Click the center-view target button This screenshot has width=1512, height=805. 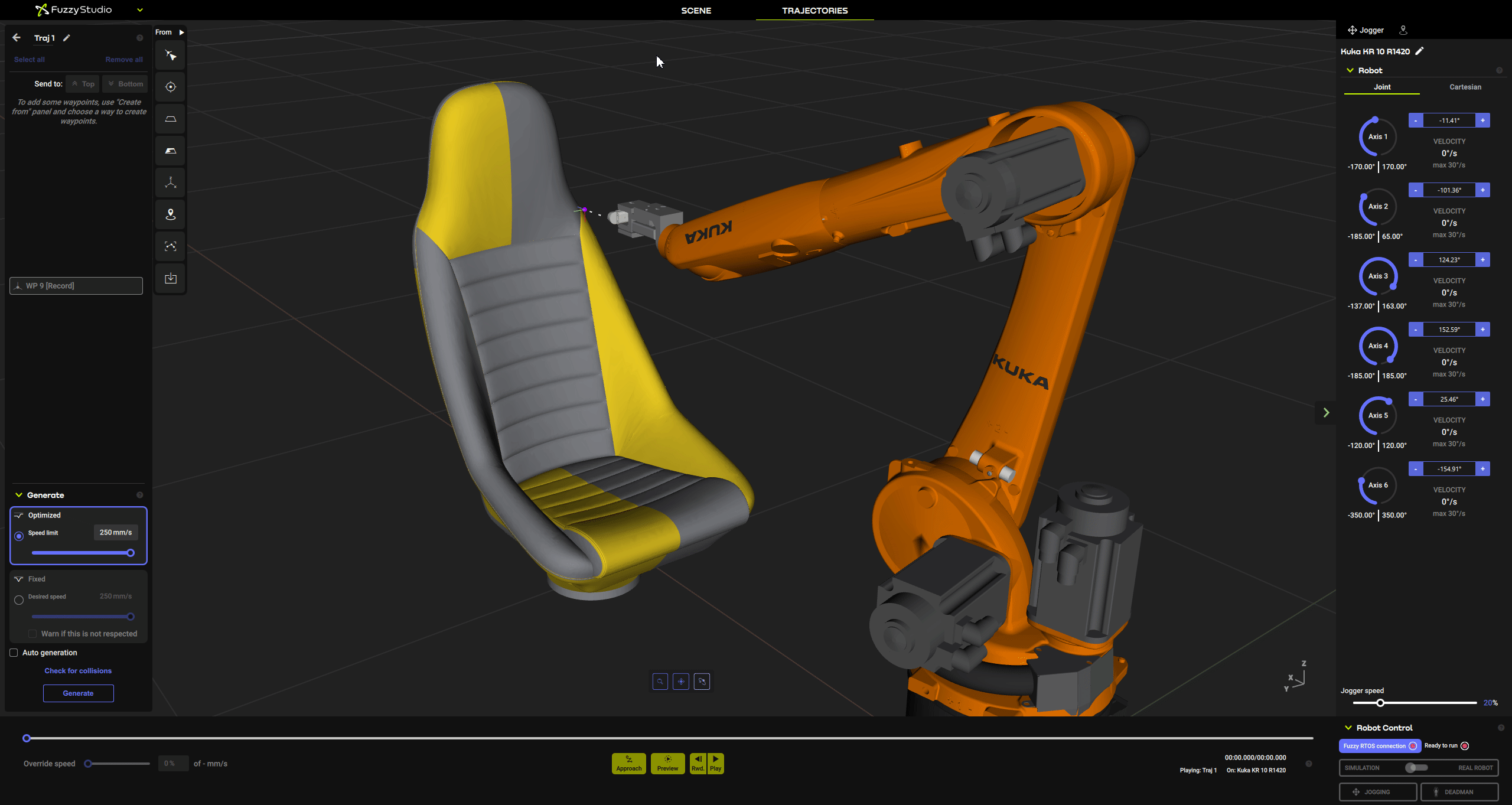tap(681, 682)
